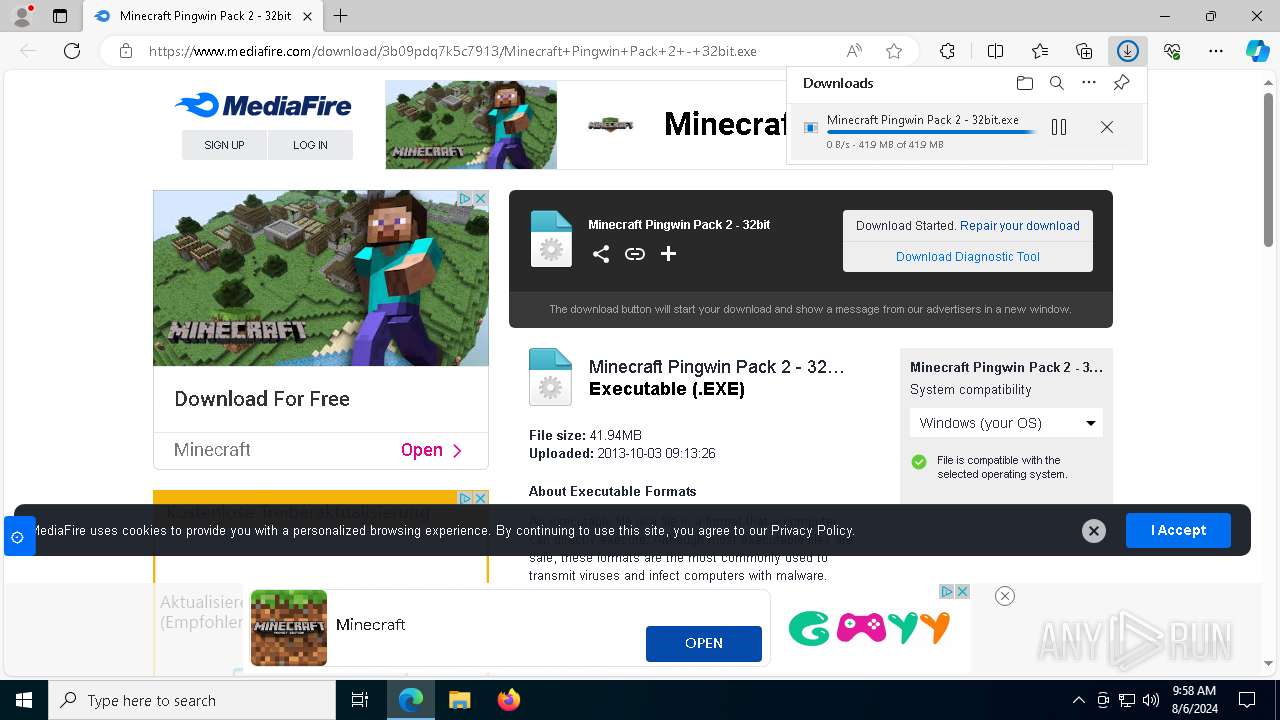Screen dimensions: 1280x720
Task: Search downloads with magnifier icon
Action: tap(1057, 83)
